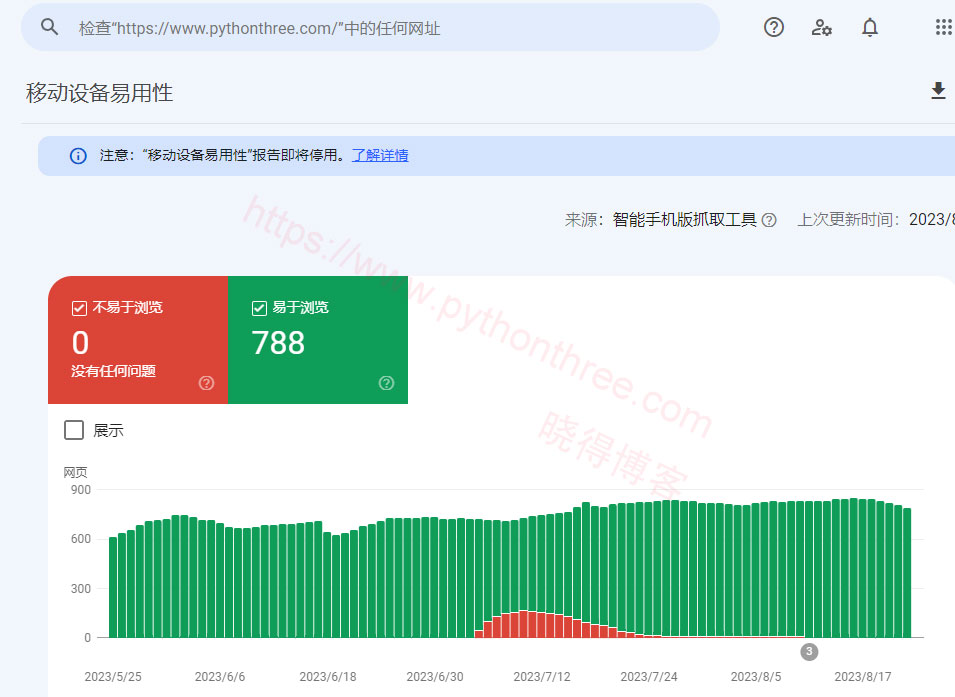Show notifications via the bell icon
Viewport: 955px width, 697px height.
(x=870, y=27)
